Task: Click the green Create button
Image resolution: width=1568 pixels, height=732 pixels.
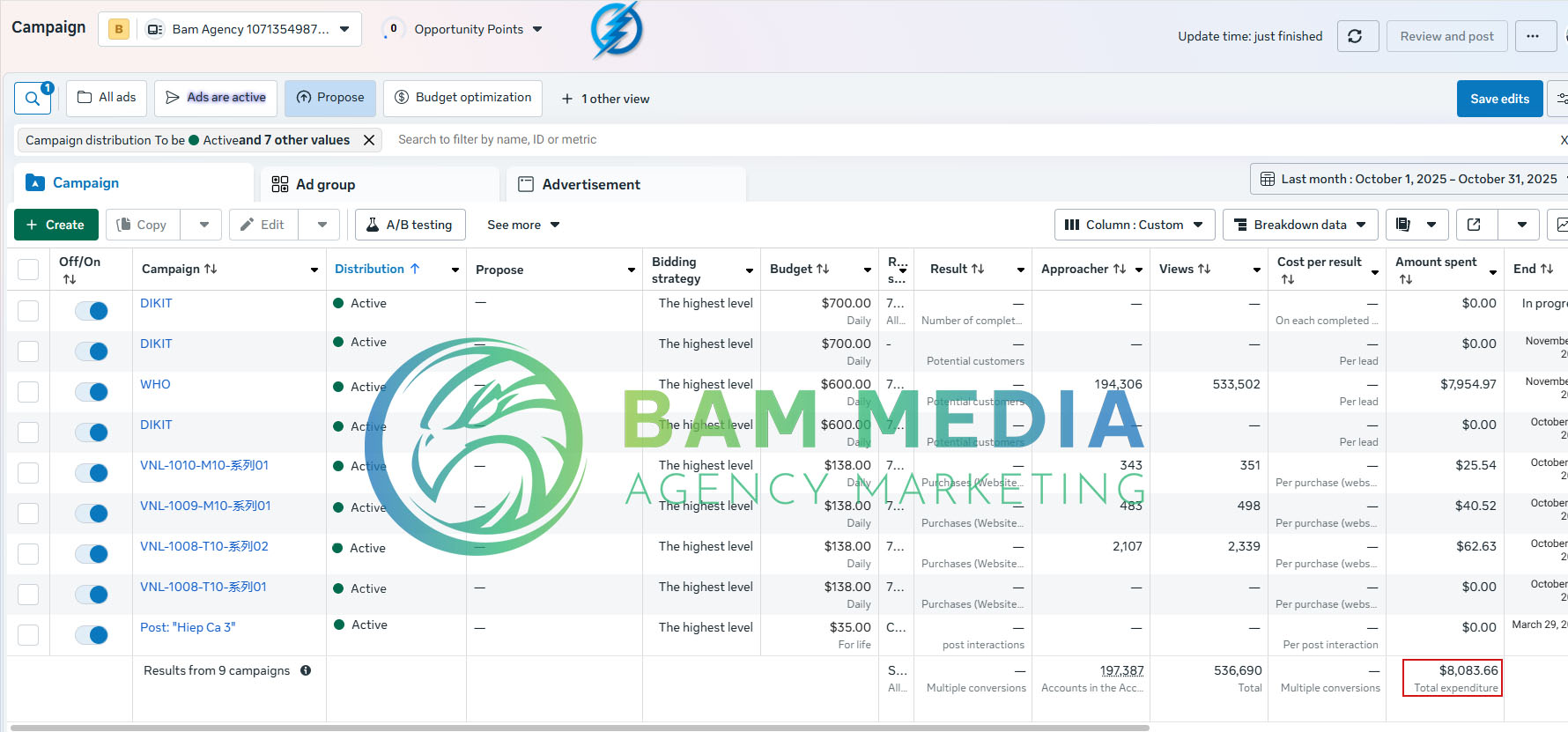Action: pyautogui.click(x=55, y=225)
